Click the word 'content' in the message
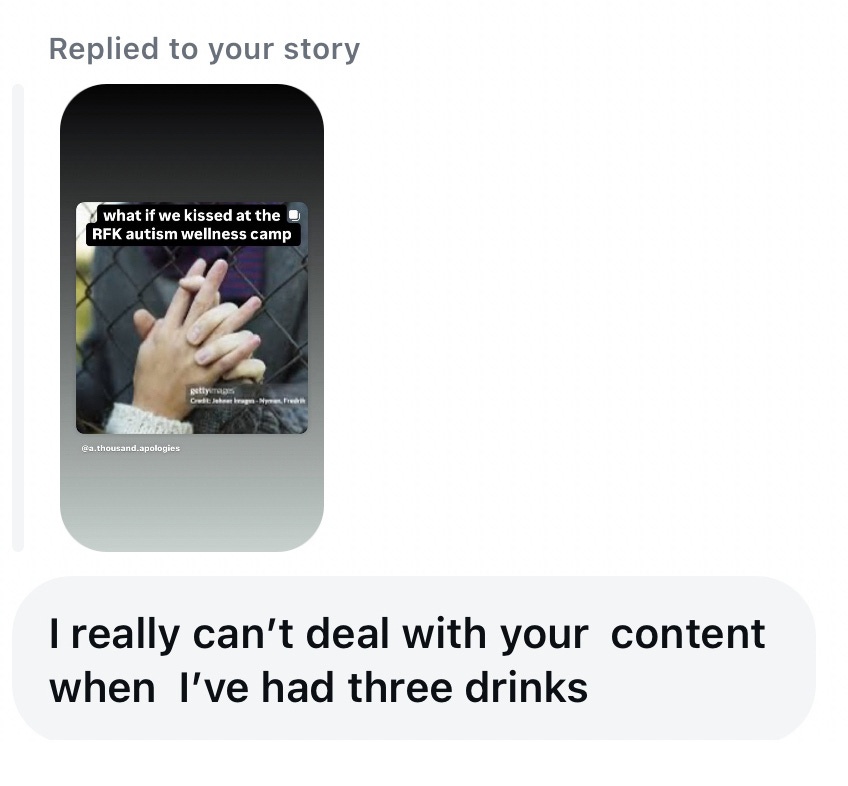The width and height of the screenshot is (848, 786). pyautogui.click(x=687, y=633)
